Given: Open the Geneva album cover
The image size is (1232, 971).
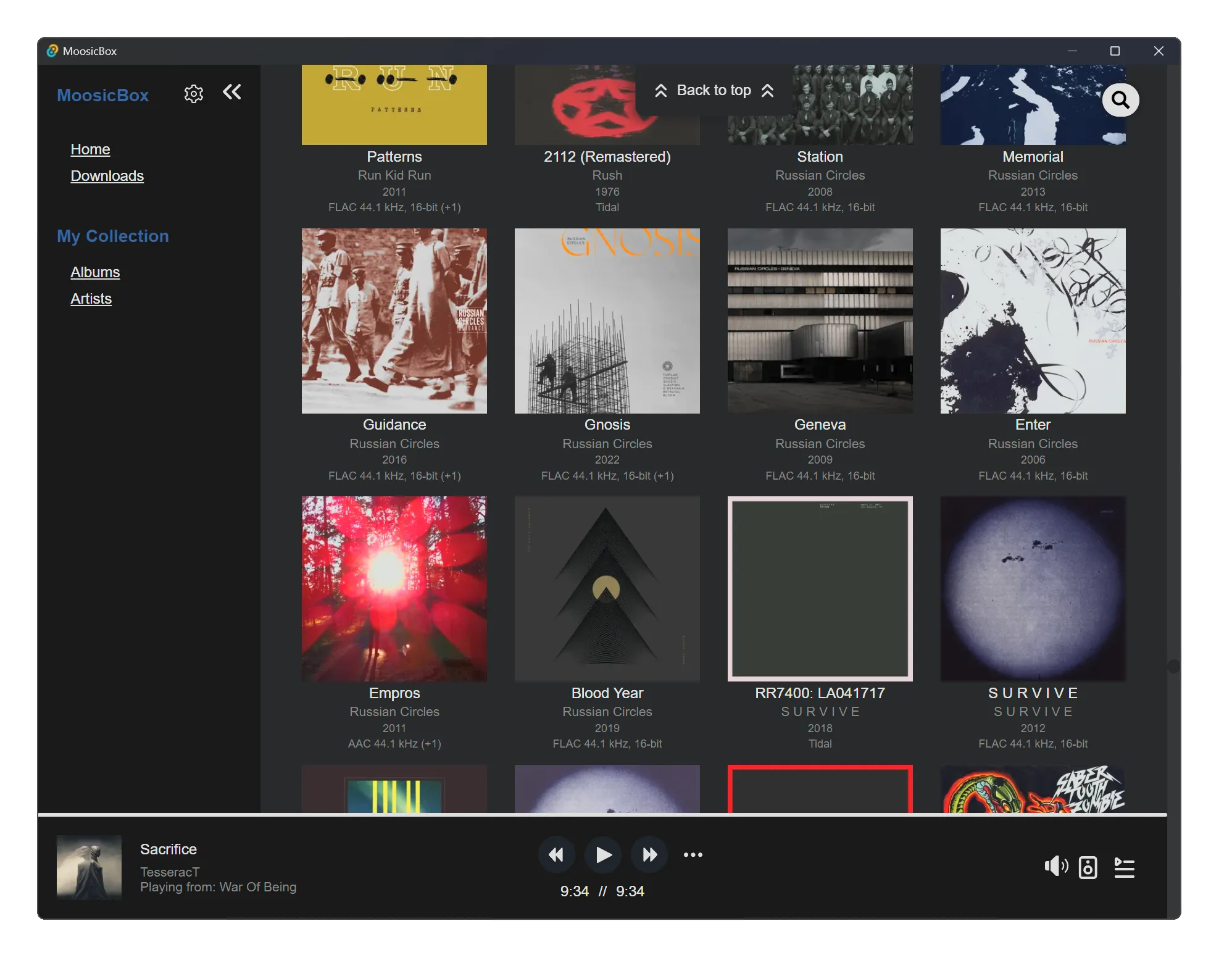Looking at the screenshot, I should 820,321.
